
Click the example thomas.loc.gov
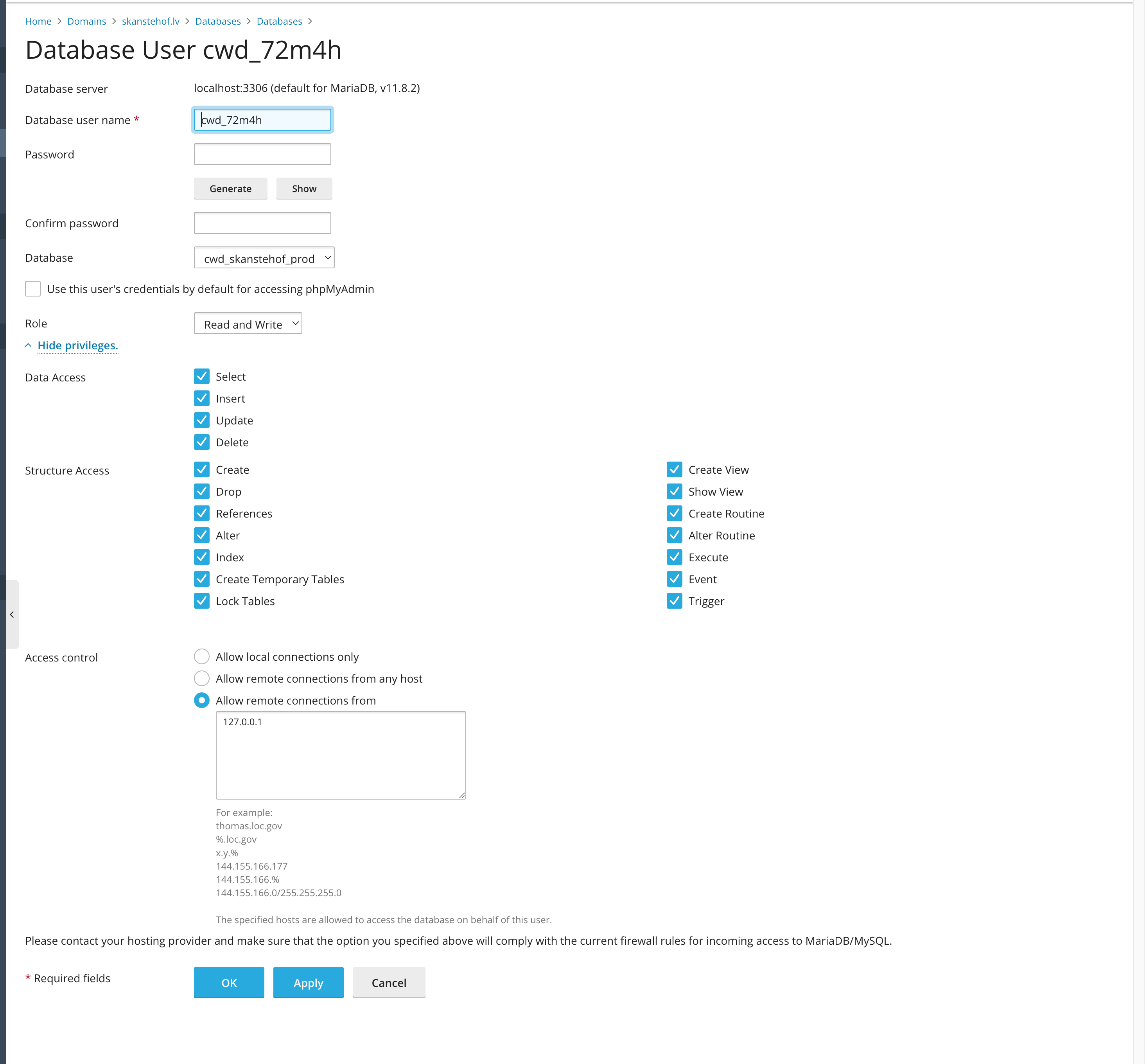(x=249, y=826)
